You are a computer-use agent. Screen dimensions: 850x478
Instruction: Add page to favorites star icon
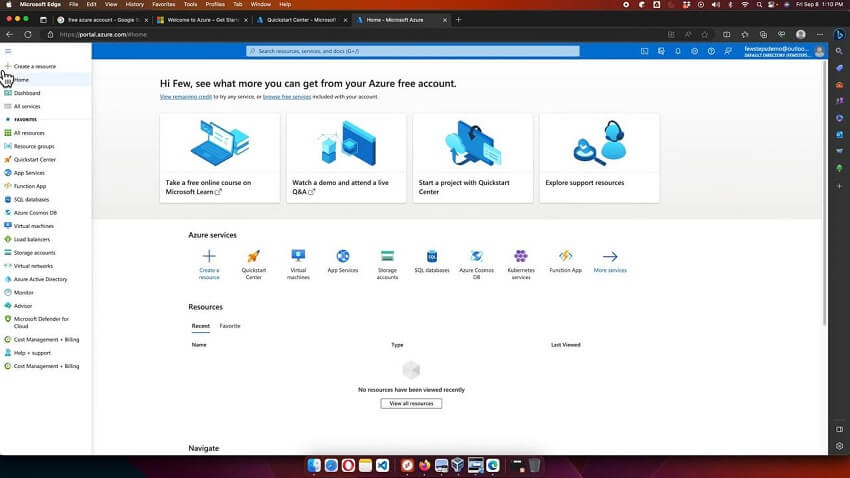coord(705,34)
